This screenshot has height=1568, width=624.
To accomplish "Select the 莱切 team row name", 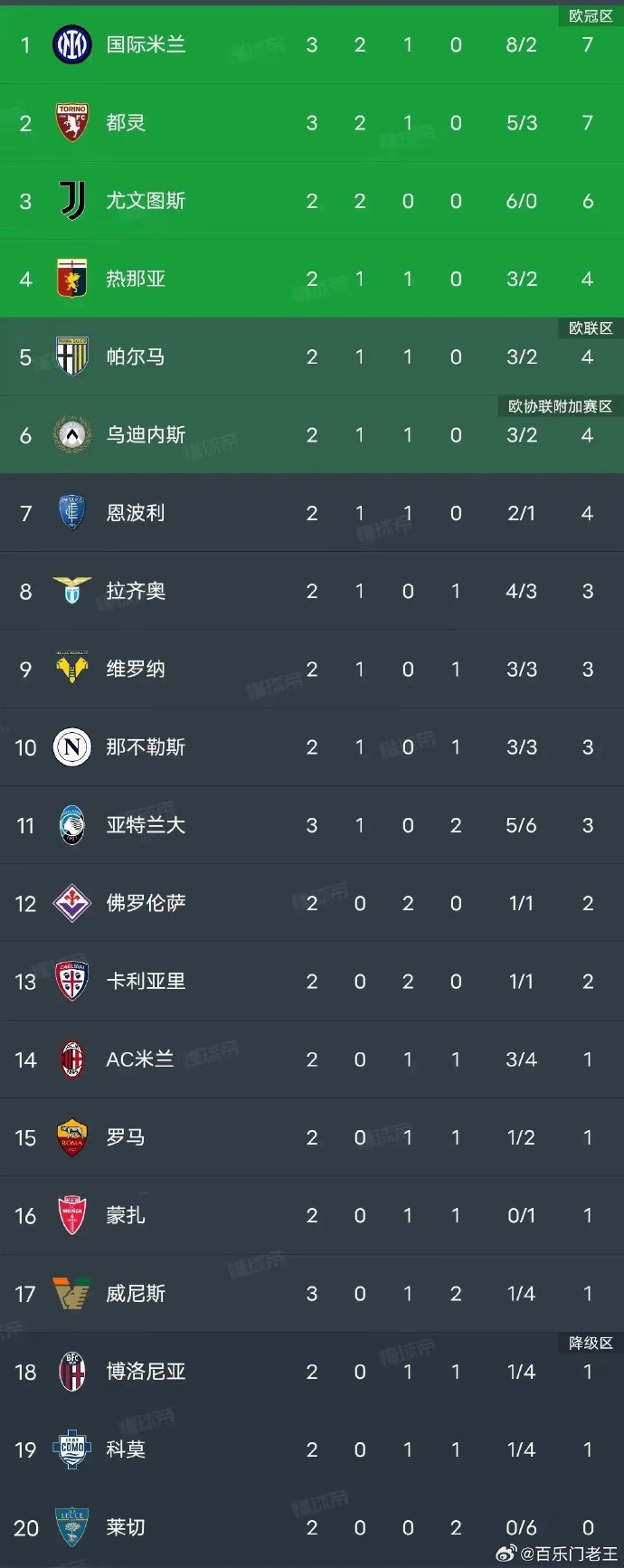I will pos(126,1527).
